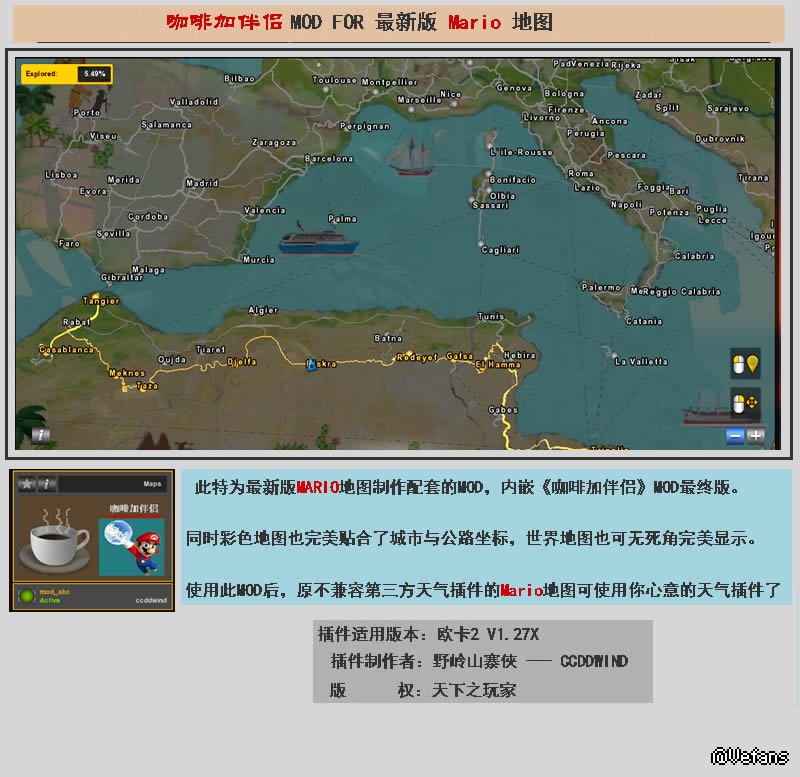800x777 pixels.
Task: Click the Catania city label
Action: click(644, 321)
